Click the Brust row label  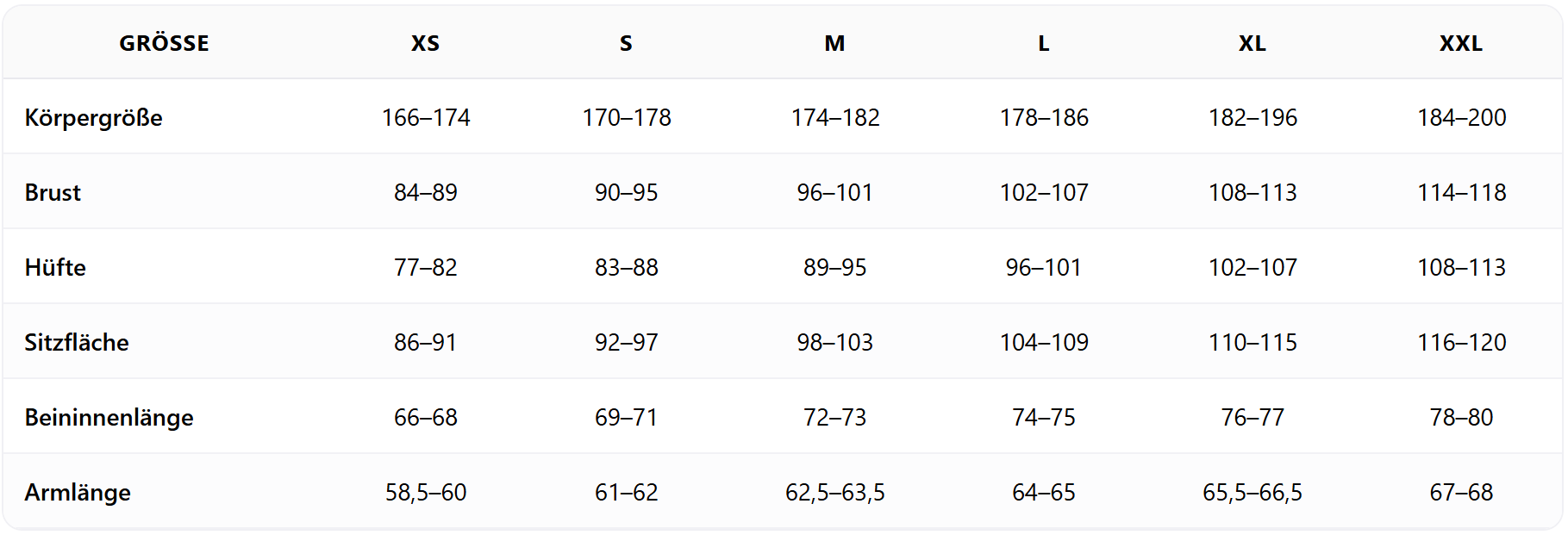pos(53,193)
